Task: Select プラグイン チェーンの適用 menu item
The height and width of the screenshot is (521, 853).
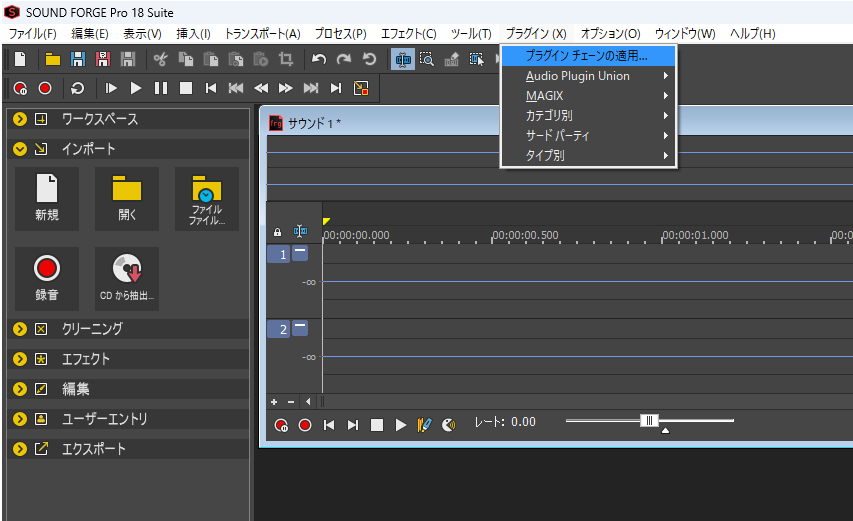Action: click(x=588, y=56)
